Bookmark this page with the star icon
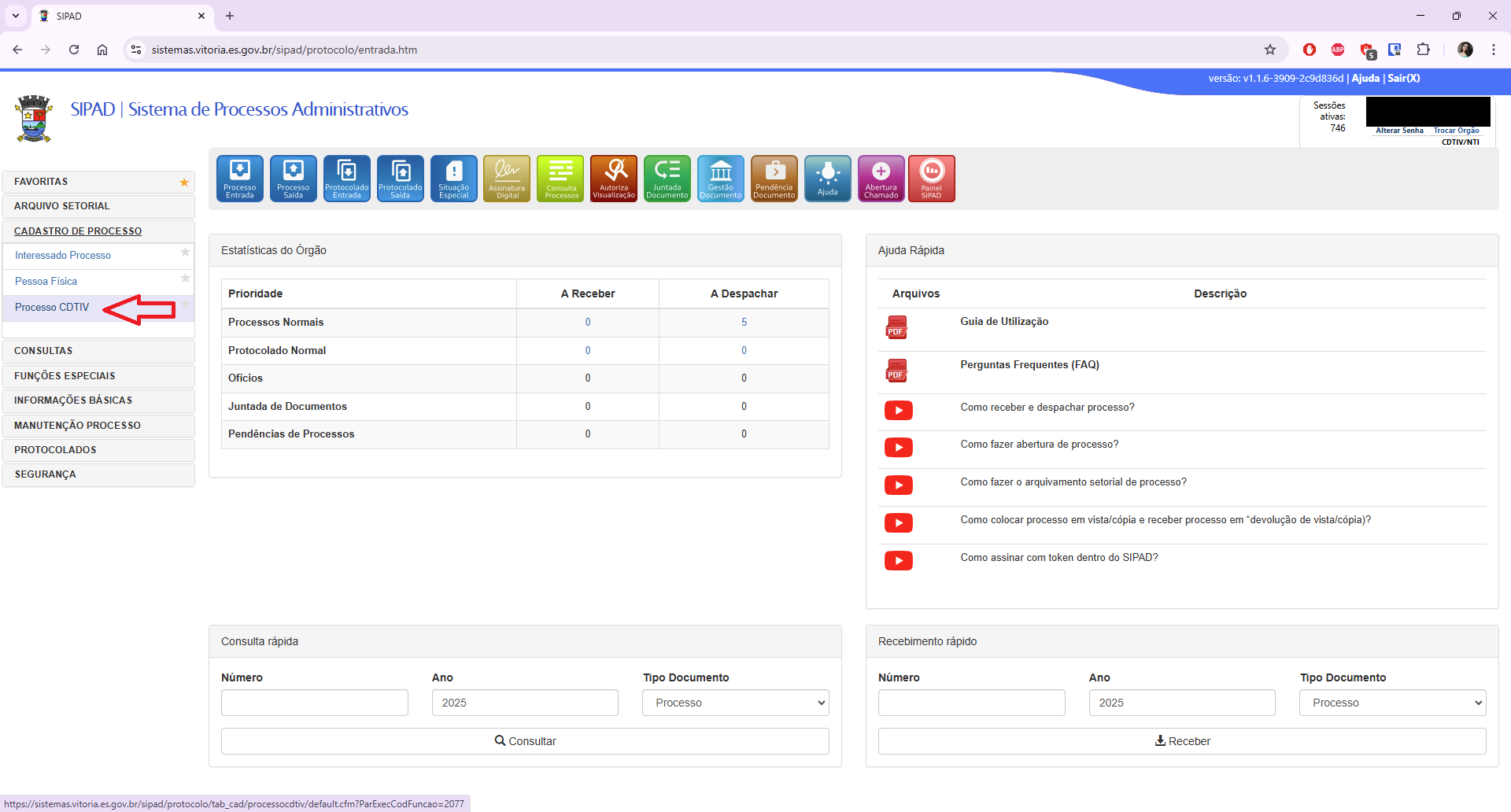The image size is (1511, 812). point(1270,50)
